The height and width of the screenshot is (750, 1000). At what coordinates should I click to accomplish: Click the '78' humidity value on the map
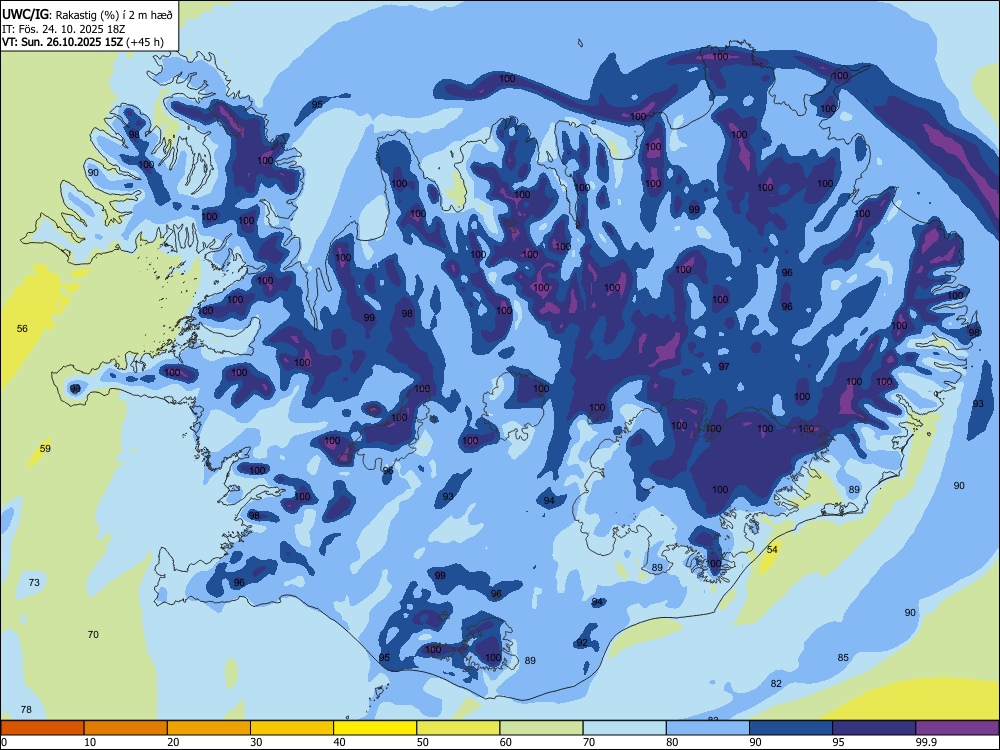(x=26, y=710)
